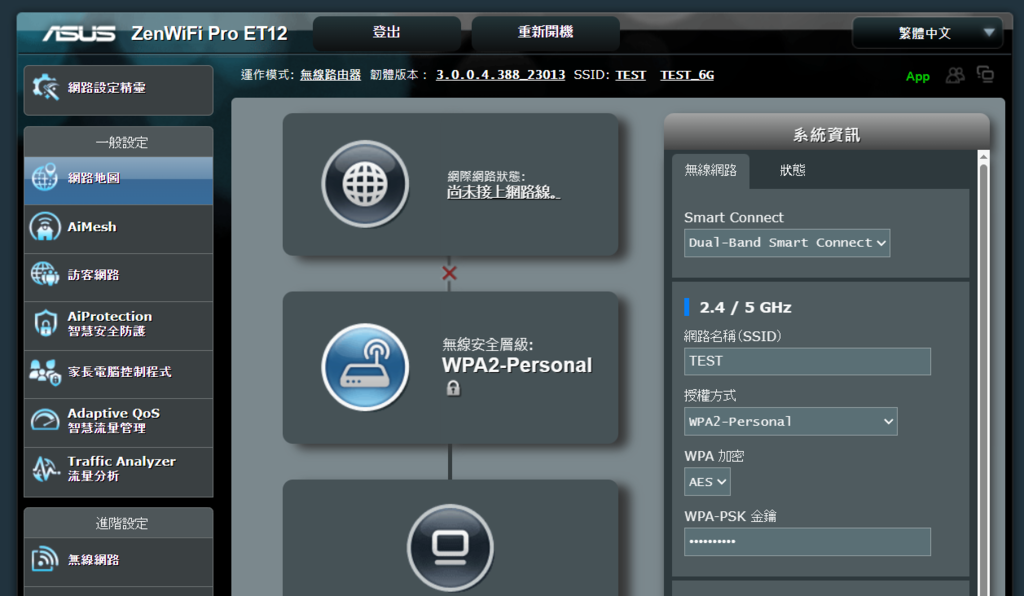Open 家長電腦控制程式 parental control icon
Screen dimensions: 1024x596
[45, 372]
